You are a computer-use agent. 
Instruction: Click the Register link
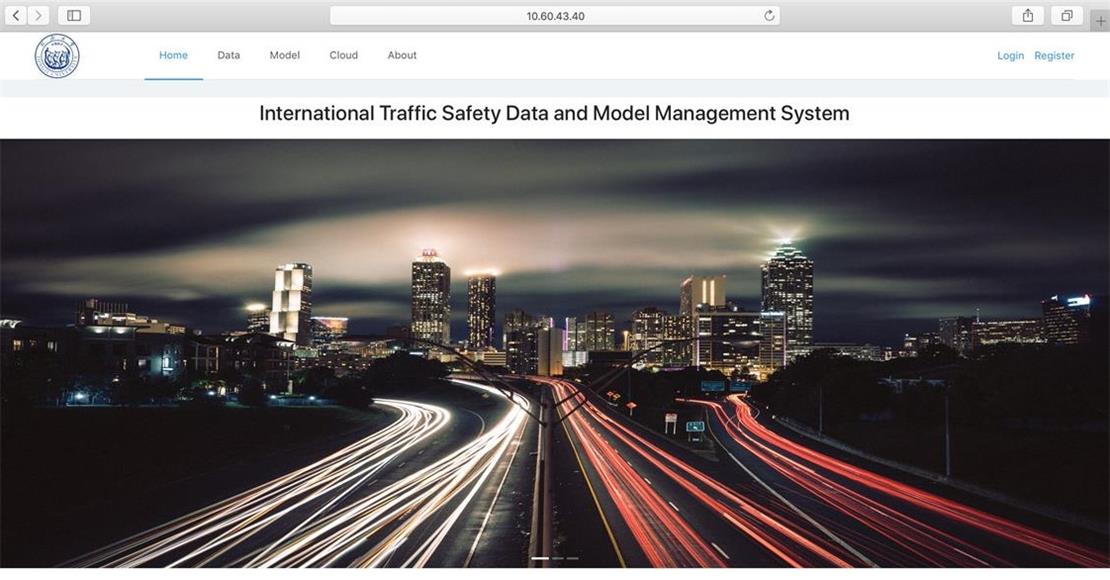click(1054, 56)
